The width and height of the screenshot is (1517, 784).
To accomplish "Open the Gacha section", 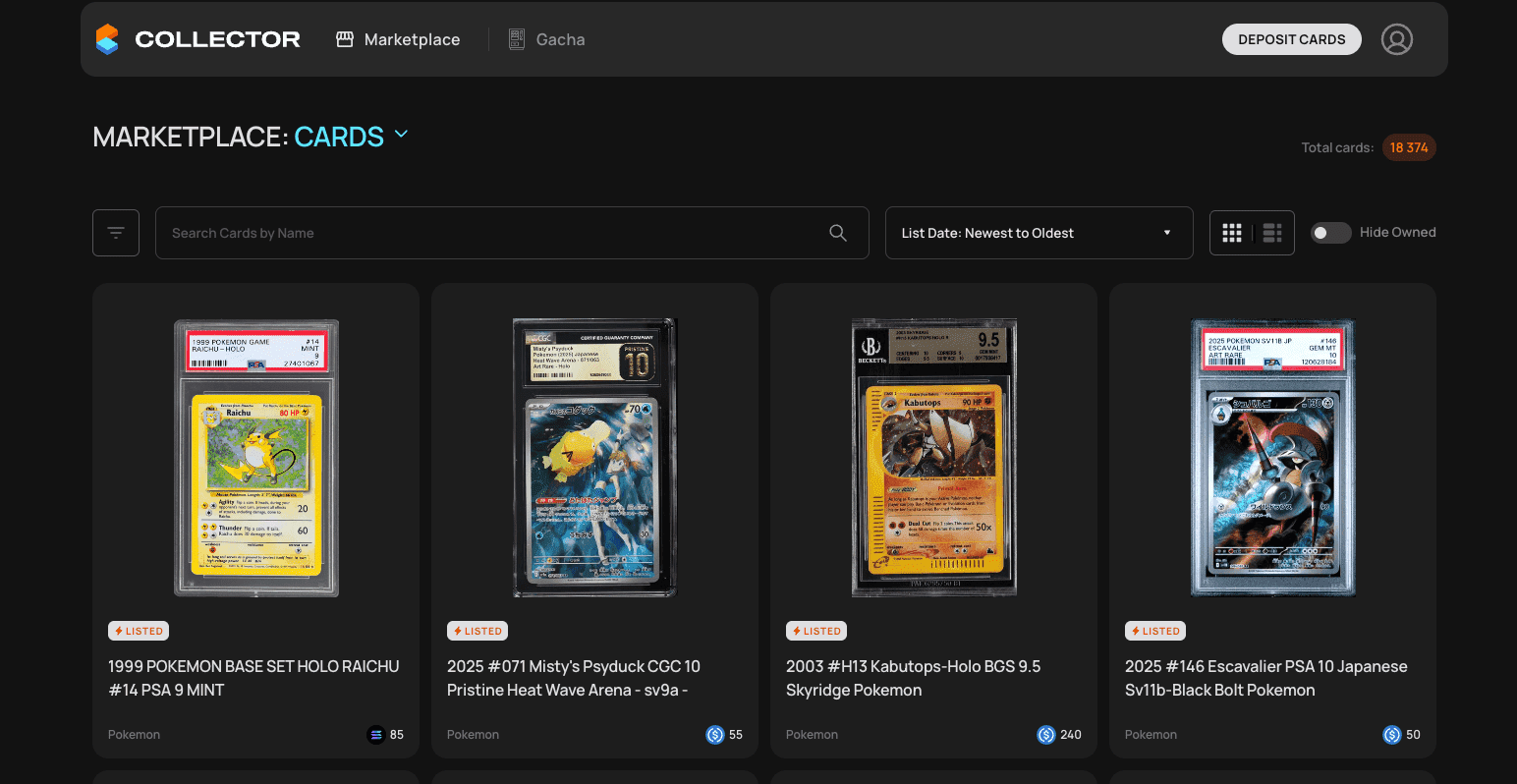I will click(546, 39).
